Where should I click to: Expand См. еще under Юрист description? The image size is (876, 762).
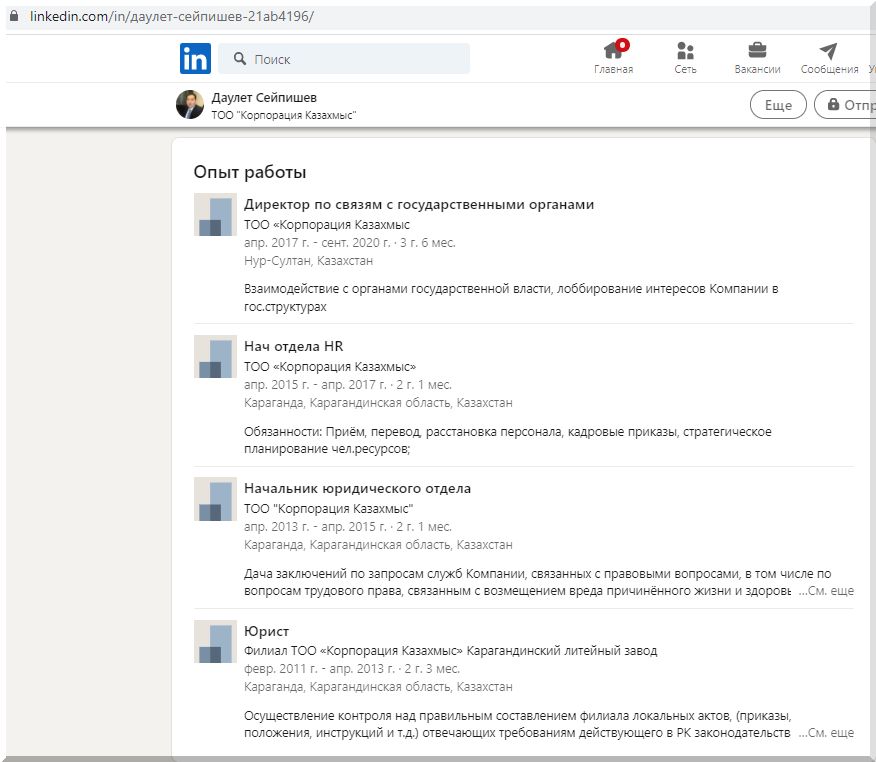[x=826, y=733]
